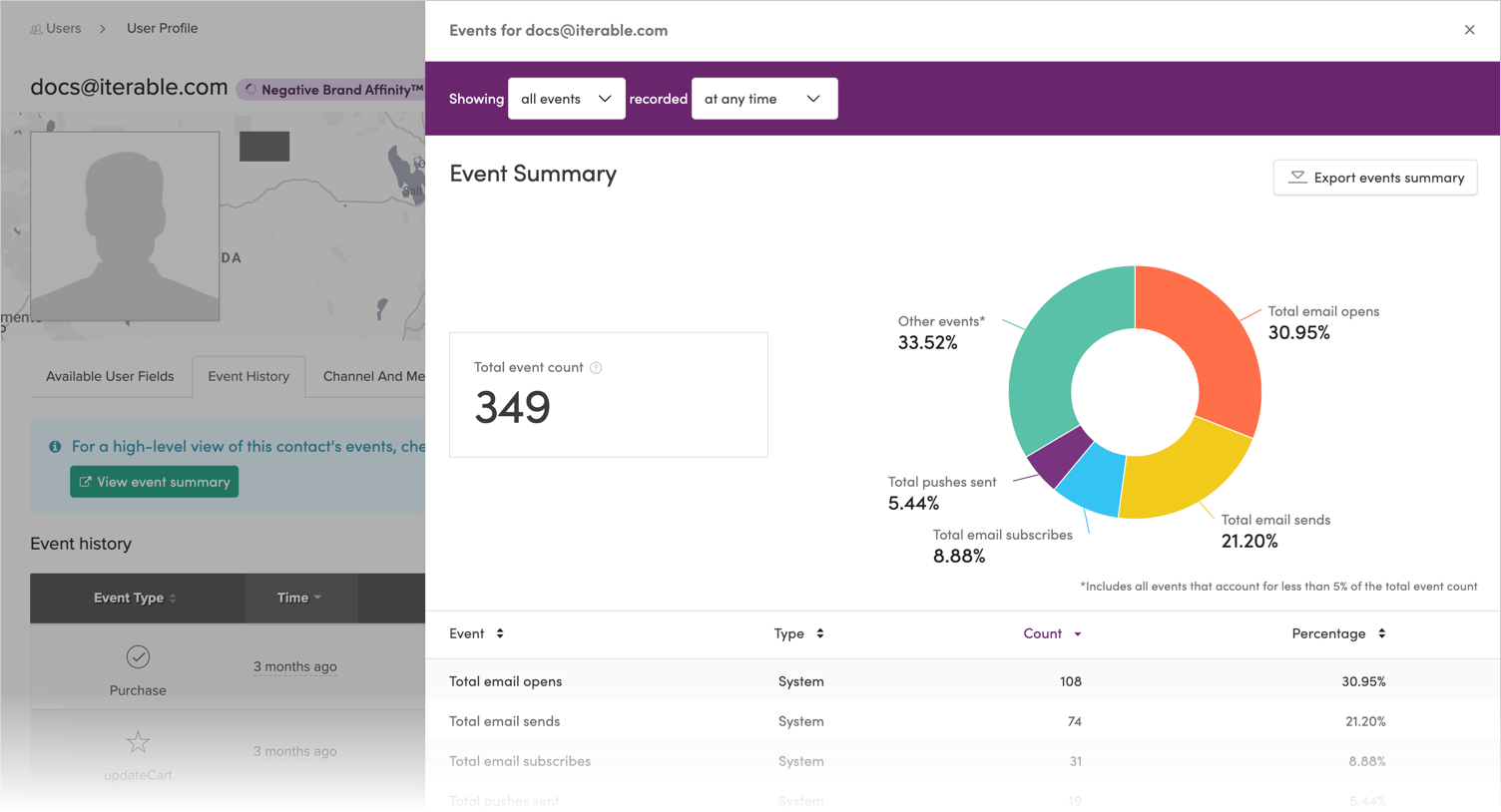
Task: Click the updateCart star icon
Action: click(x=138, y=742)
